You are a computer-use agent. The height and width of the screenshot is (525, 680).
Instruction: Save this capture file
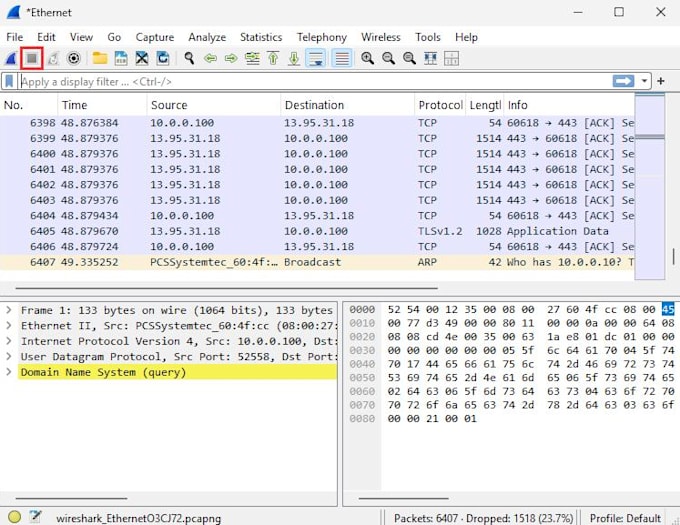pyautogui.click(x=121, y=58)
